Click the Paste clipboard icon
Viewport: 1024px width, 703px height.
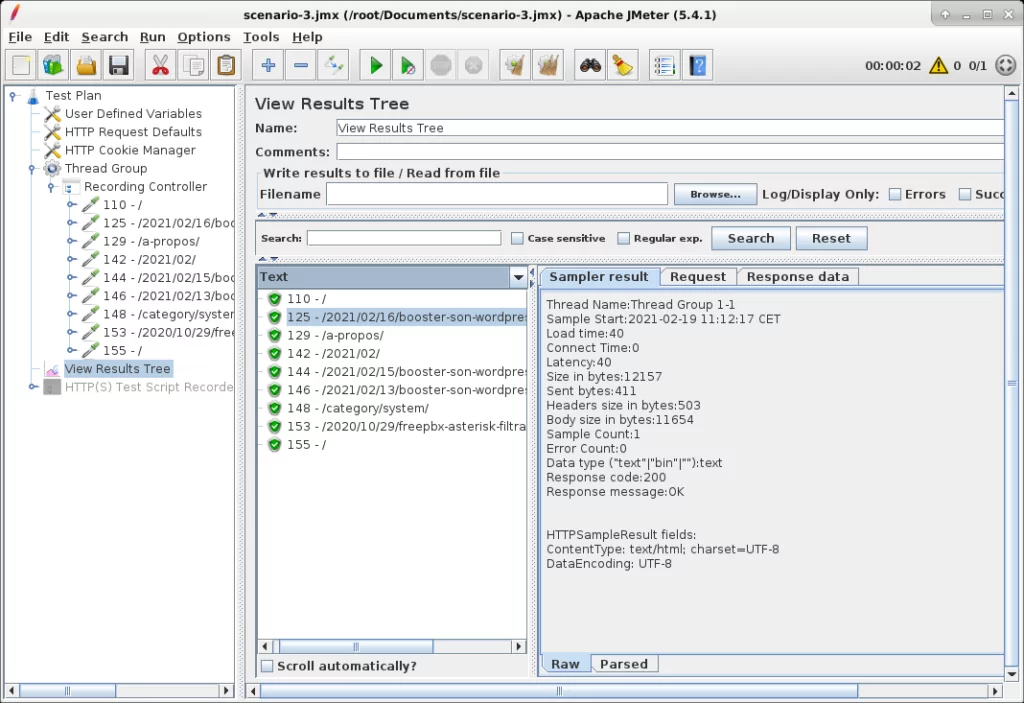[226, 65]
